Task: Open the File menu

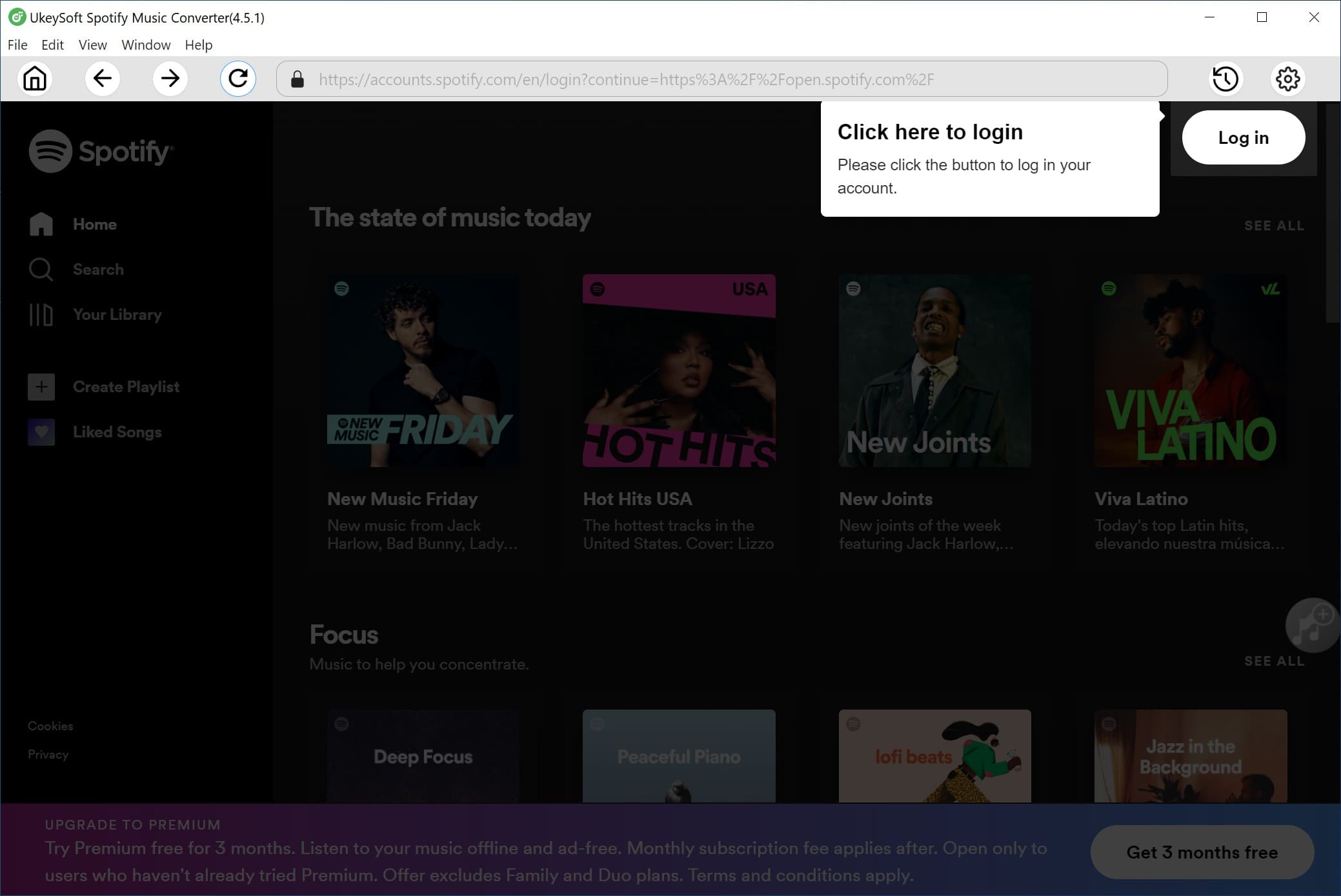Action: [17, 44]
